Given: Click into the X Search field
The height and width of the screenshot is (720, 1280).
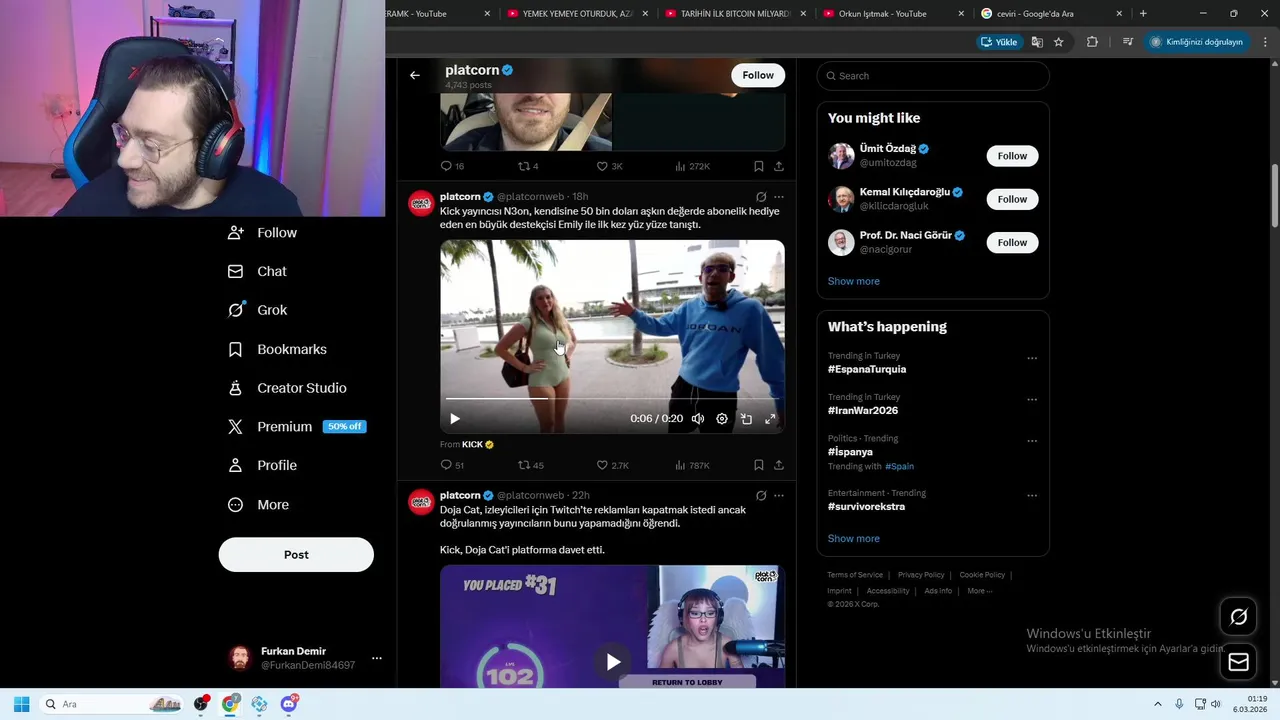Looking at the screenshot, I should pos(933,76).
